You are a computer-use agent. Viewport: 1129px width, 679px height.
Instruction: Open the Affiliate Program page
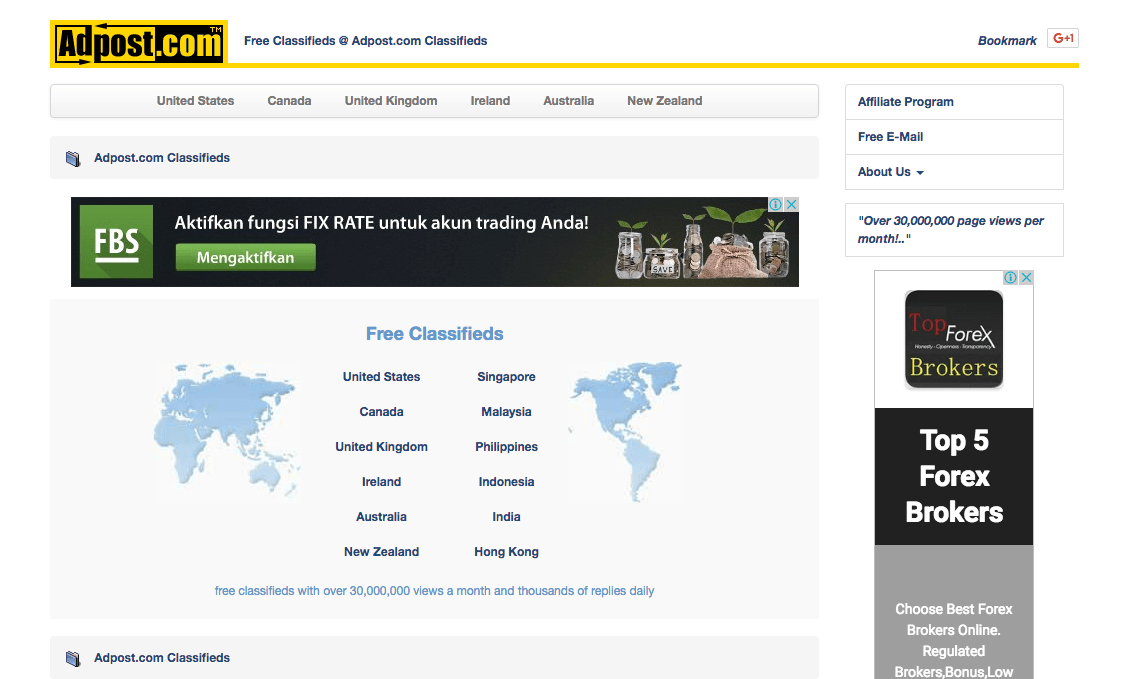(x=905, y=101)
